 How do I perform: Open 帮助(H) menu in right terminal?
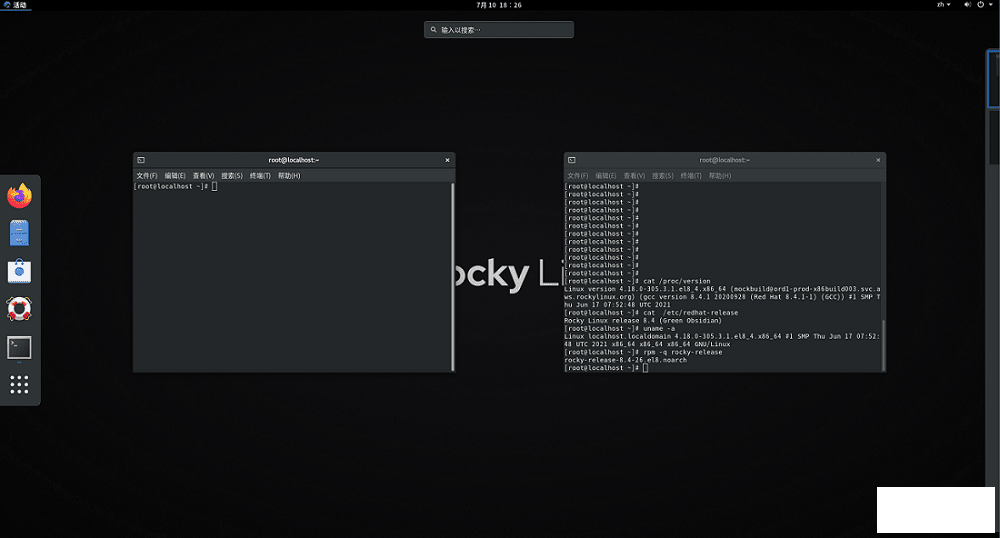(x=720, y=176)
